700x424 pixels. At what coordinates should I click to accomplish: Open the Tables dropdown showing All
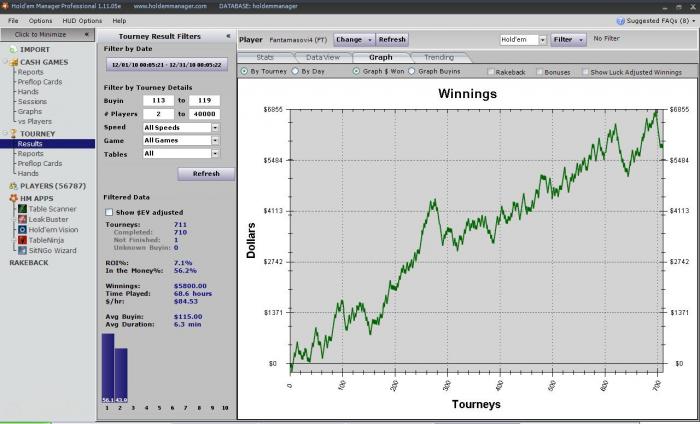[181, 154]
